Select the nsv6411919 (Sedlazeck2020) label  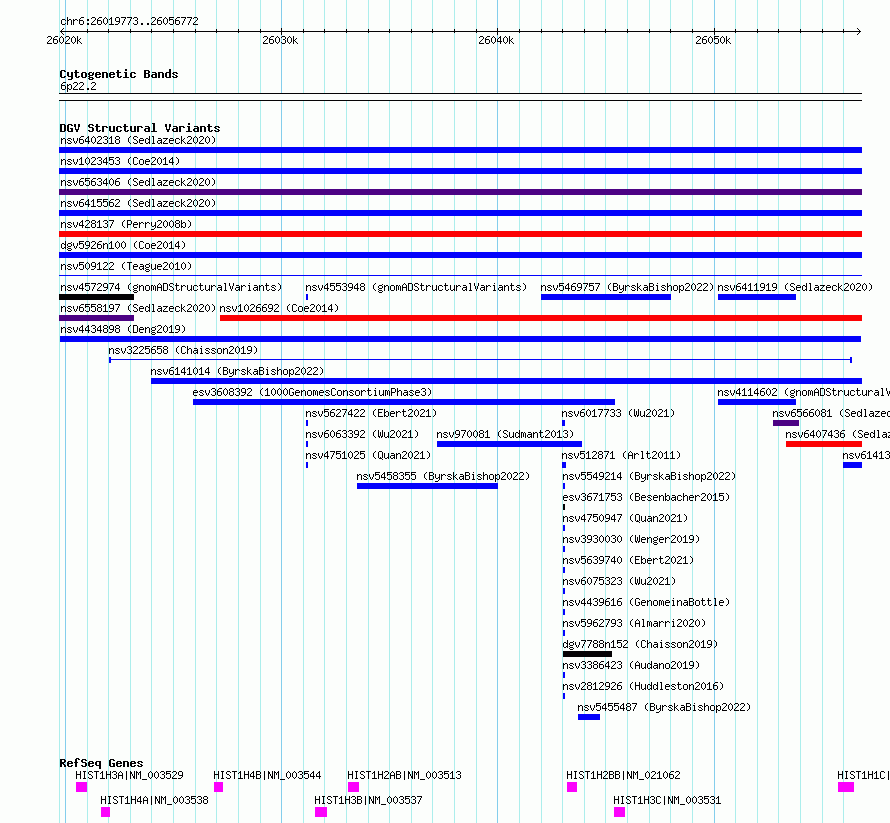click(x=795, y=287)
